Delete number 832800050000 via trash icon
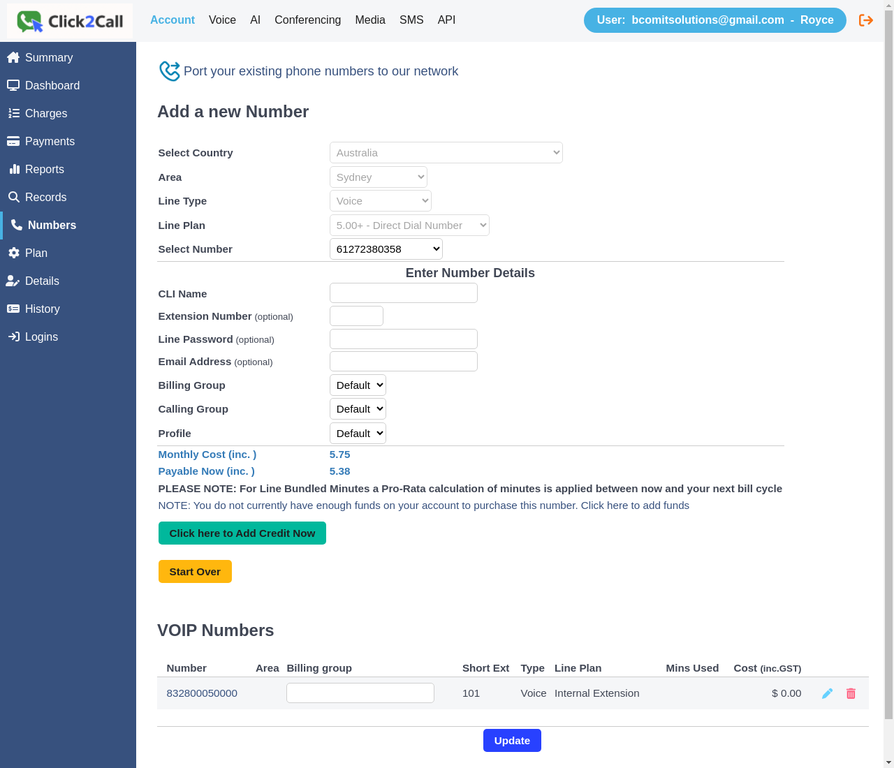894x768 pixels. tap(851, 693)
